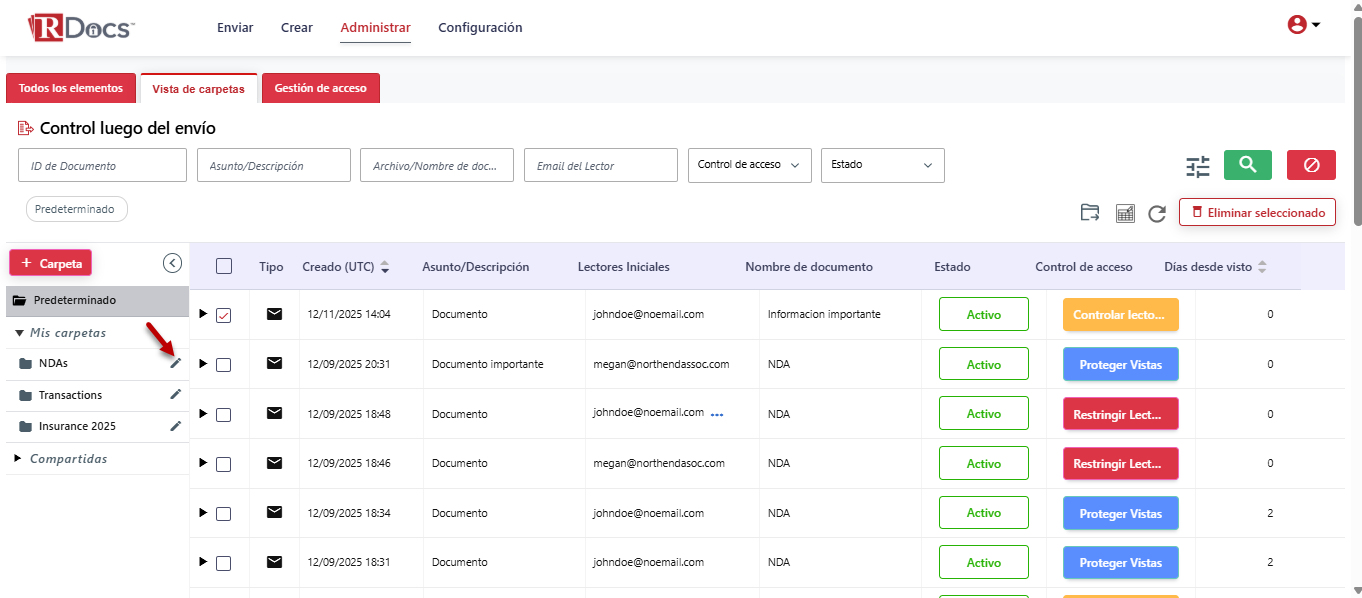Viewport: 1362px width, 598px height.
Task: Check the megan 20:31 row checkbox
Action: click(224, 365)
